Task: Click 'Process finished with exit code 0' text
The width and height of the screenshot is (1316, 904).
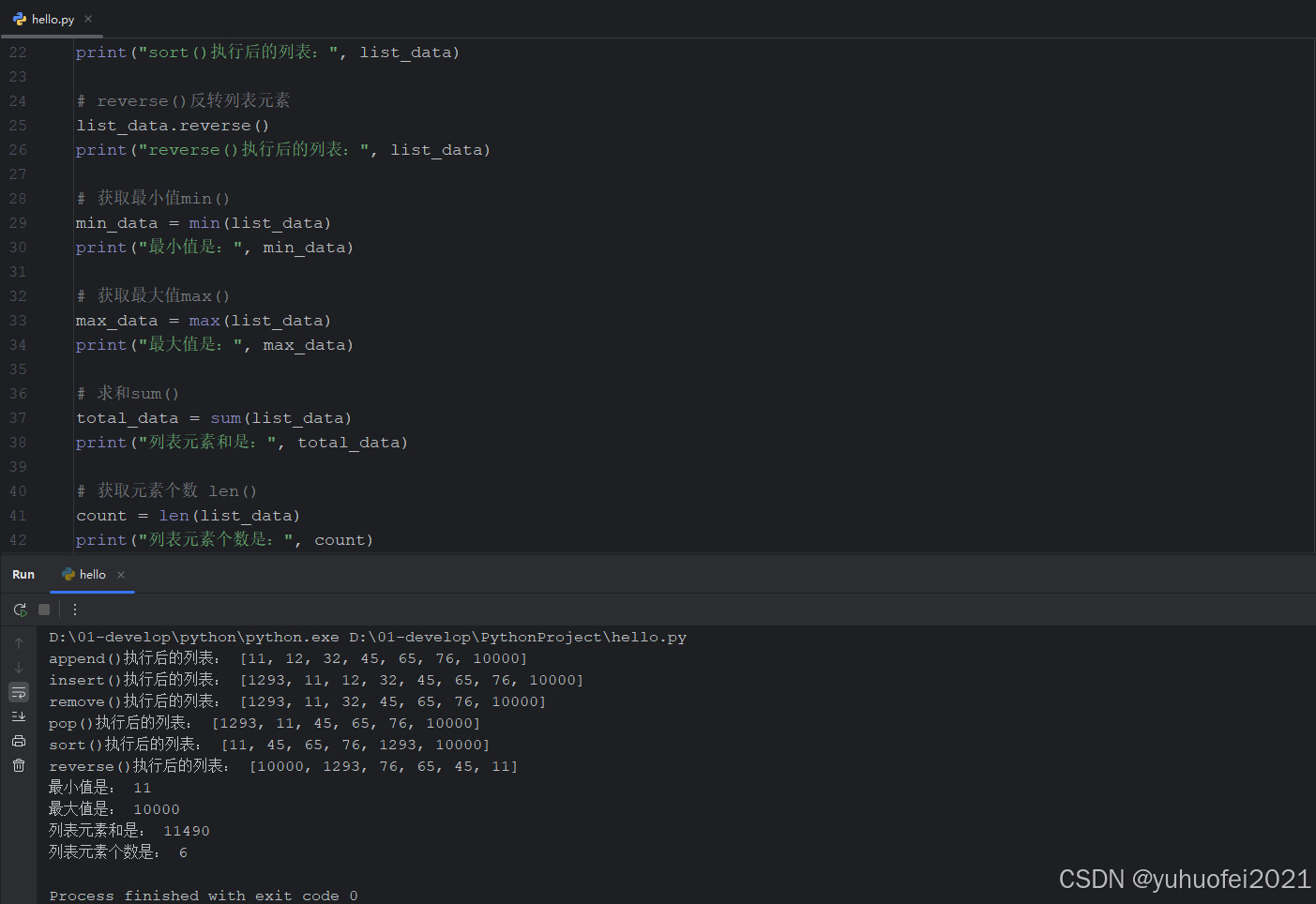Action: [x=204, y=896]
